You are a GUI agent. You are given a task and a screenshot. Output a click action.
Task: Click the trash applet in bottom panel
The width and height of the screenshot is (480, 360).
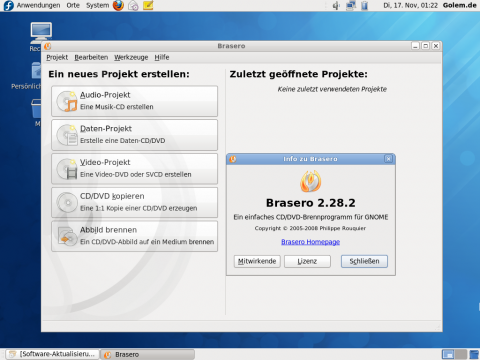click(x=474, y=354)
